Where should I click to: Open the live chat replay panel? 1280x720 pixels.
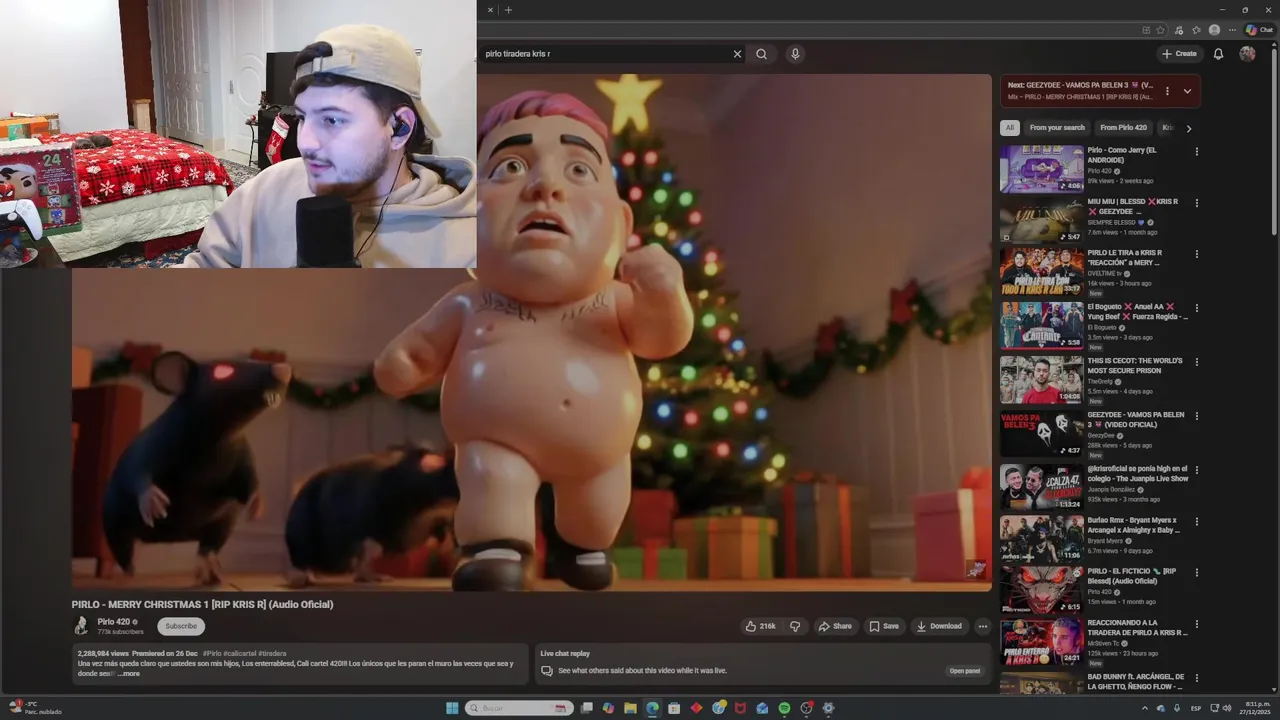(964, 671)
